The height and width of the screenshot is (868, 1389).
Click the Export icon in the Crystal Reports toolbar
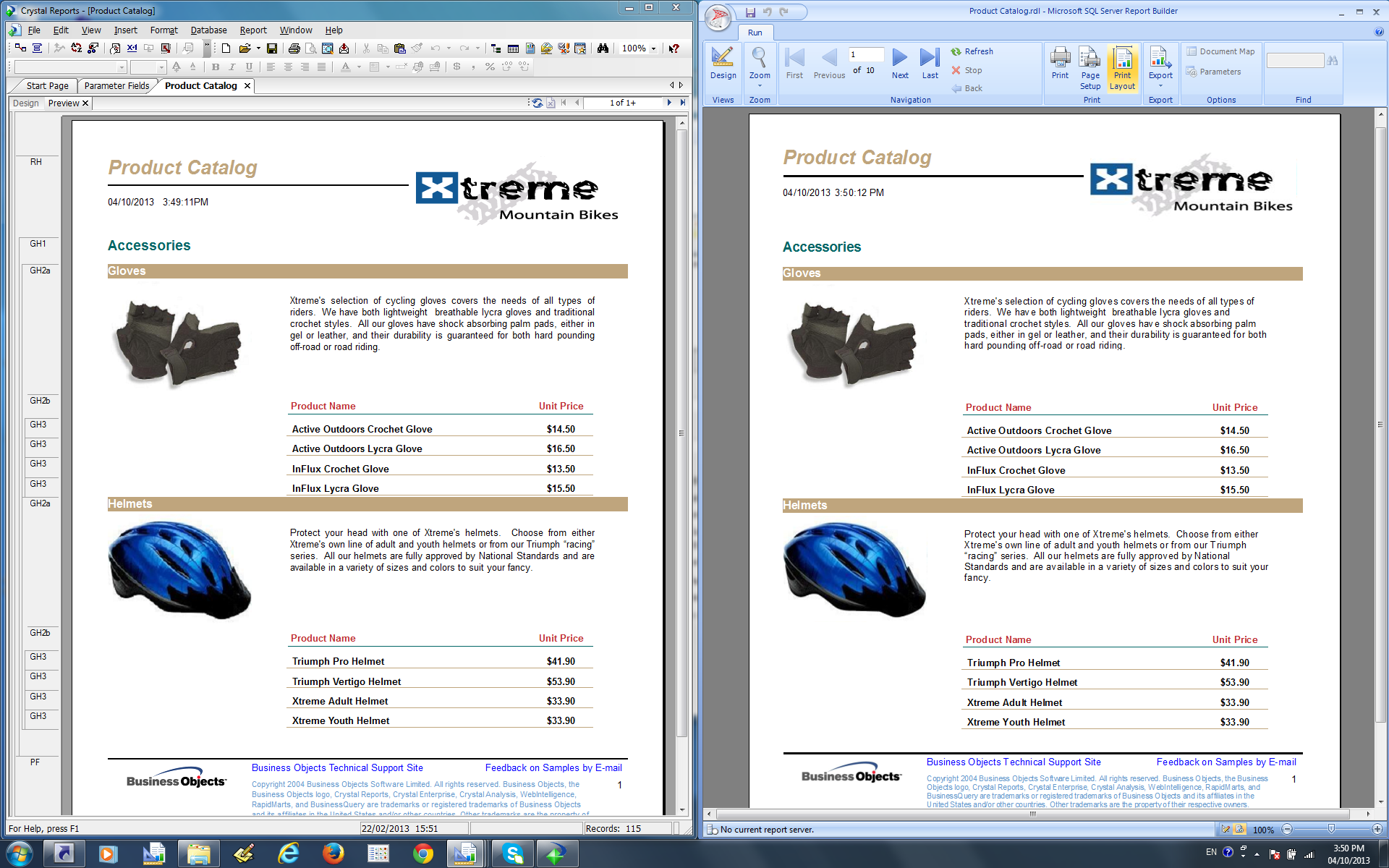point(344,48)
